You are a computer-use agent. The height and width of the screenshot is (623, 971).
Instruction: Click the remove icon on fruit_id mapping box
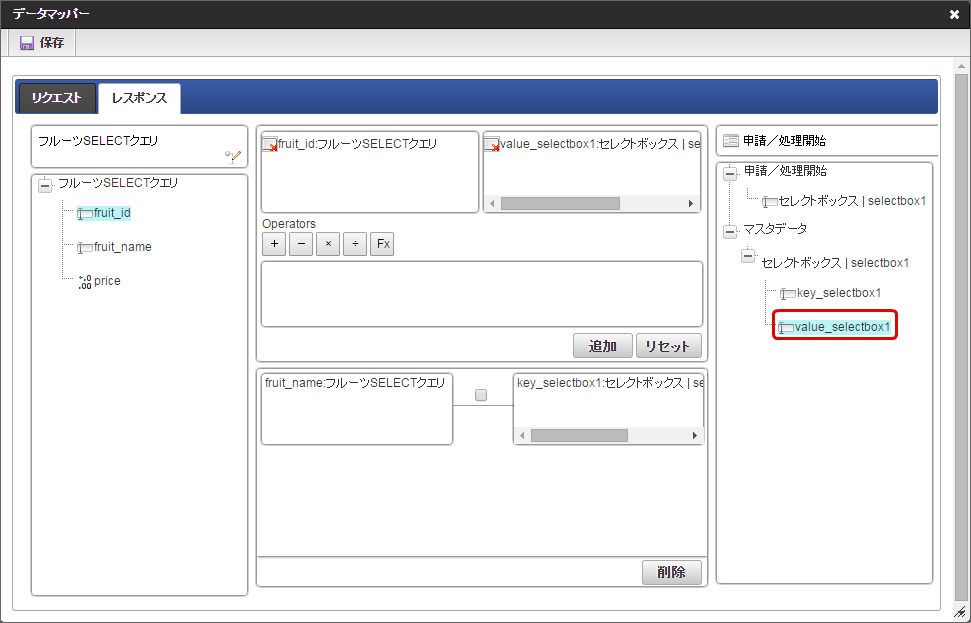click(x=270, y=145)
